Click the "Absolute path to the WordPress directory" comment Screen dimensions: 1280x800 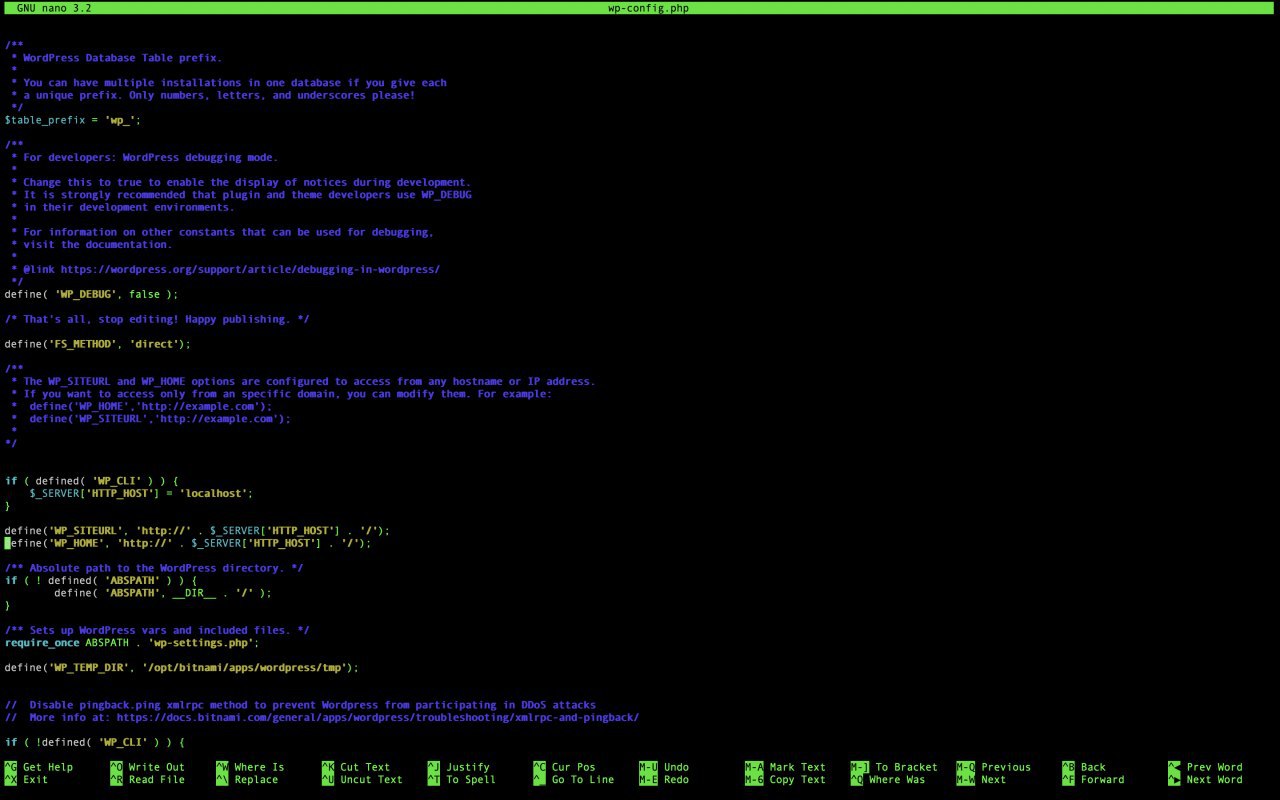click(154, 568)
